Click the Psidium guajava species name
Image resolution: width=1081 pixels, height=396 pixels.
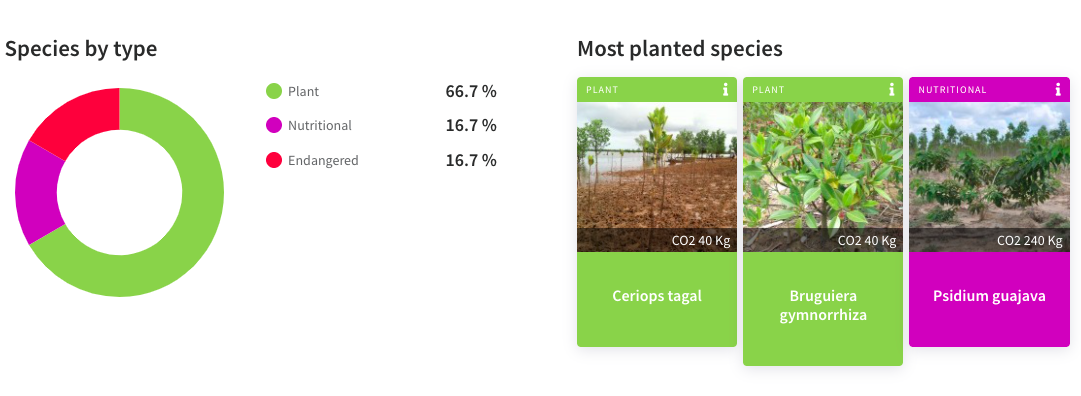point(989,296)
